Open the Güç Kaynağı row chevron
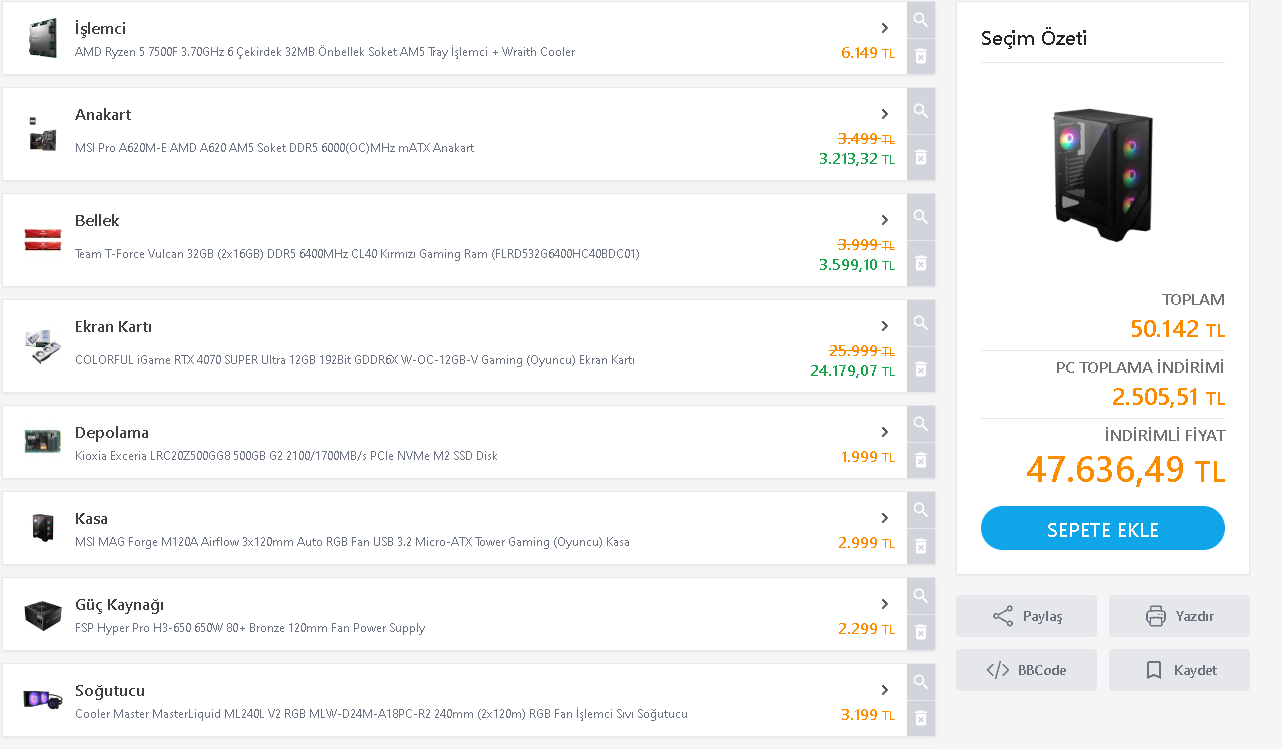 click(x=885, y=604)
